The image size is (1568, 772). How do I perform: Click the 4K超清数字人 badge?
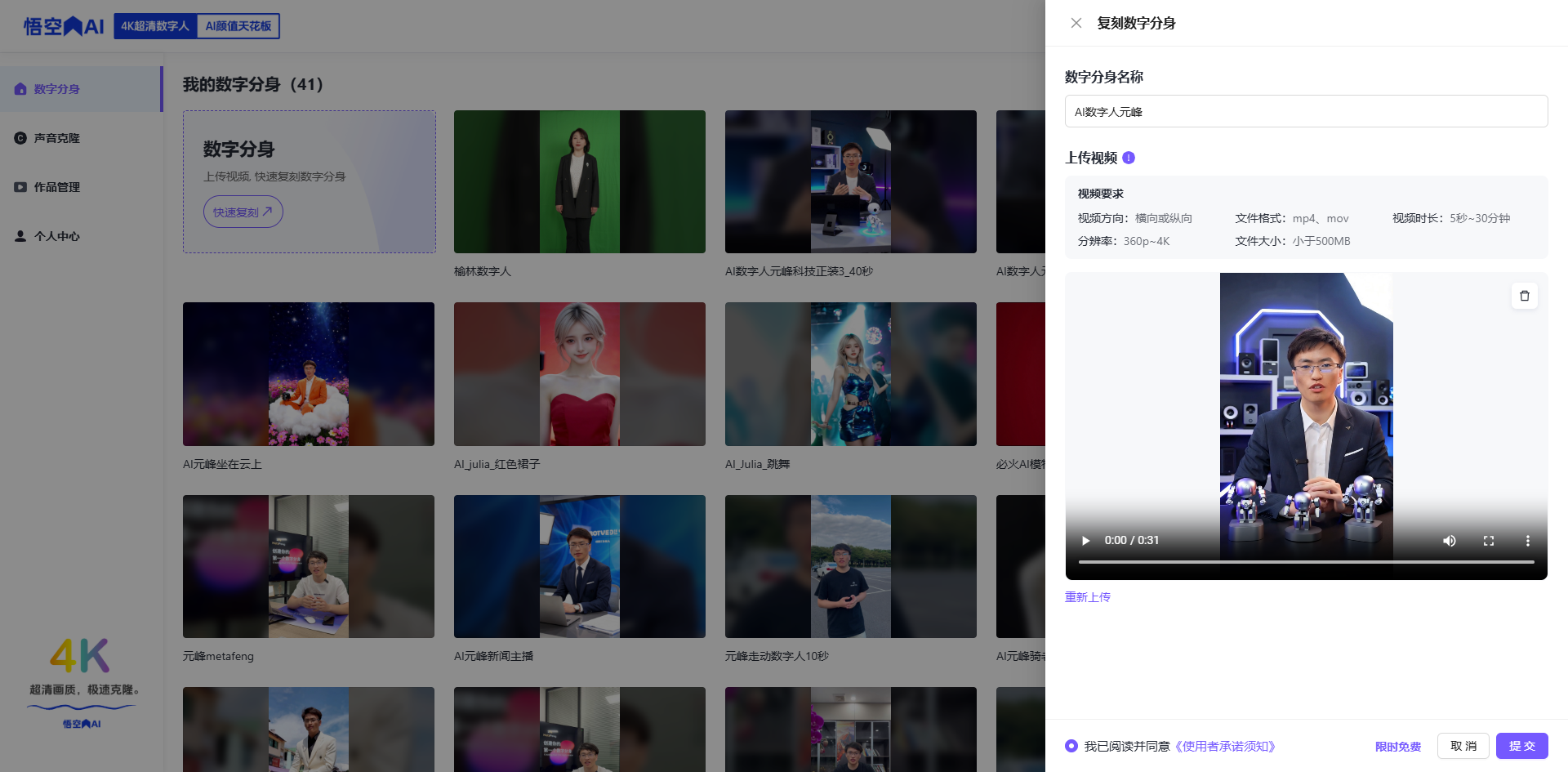coord(155,26)
